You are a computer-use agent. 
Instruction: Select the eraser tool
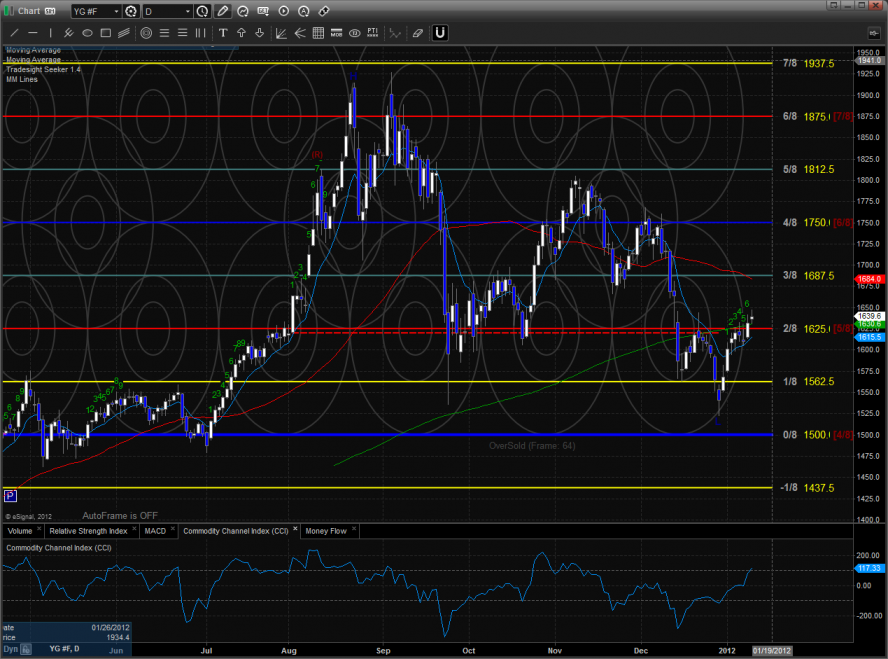tap(417, 33)
